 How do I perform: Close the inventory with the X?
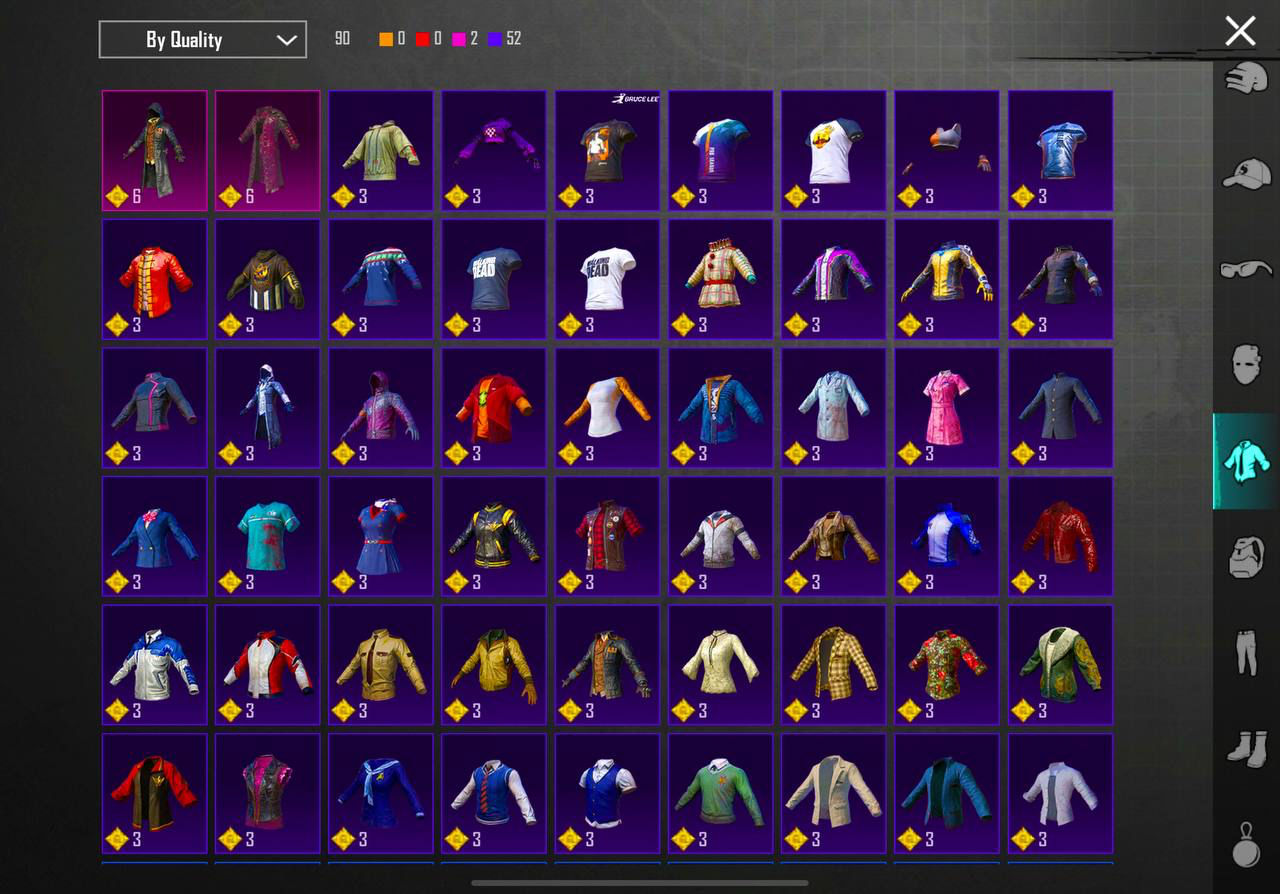1240,31
